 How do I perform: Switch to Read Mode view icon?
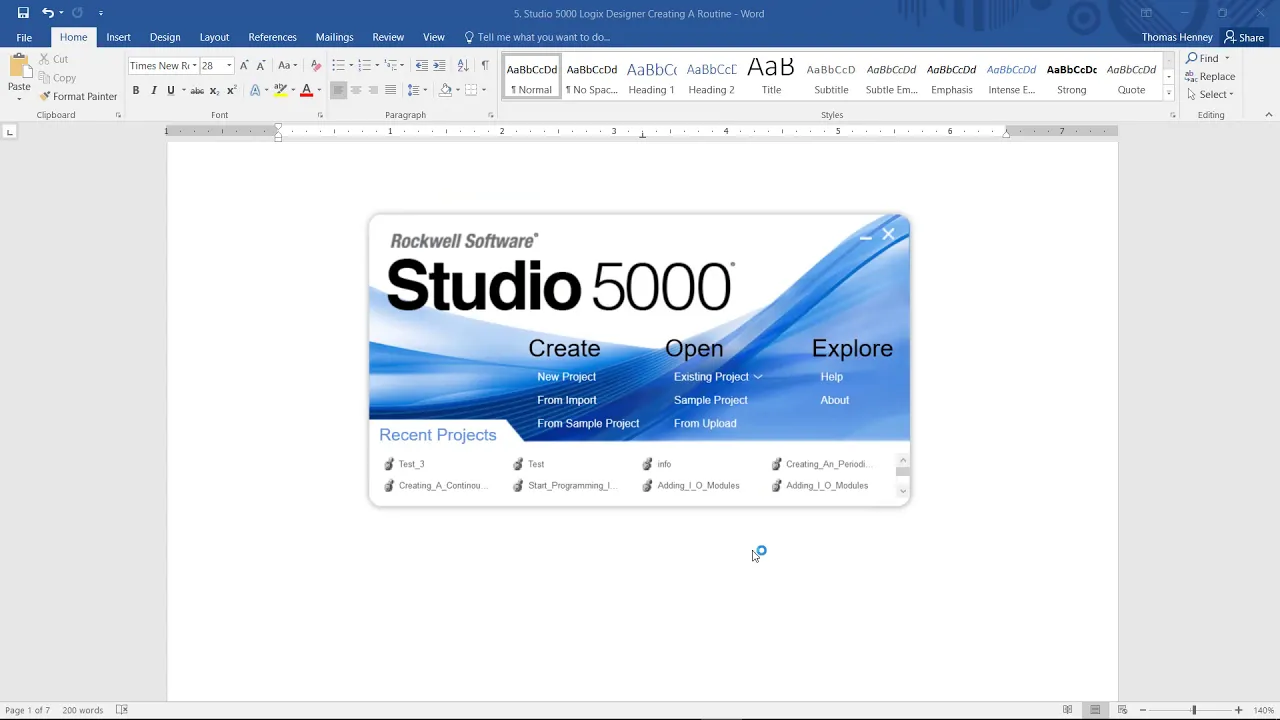pyautogui.click(x=1068, y=710)
